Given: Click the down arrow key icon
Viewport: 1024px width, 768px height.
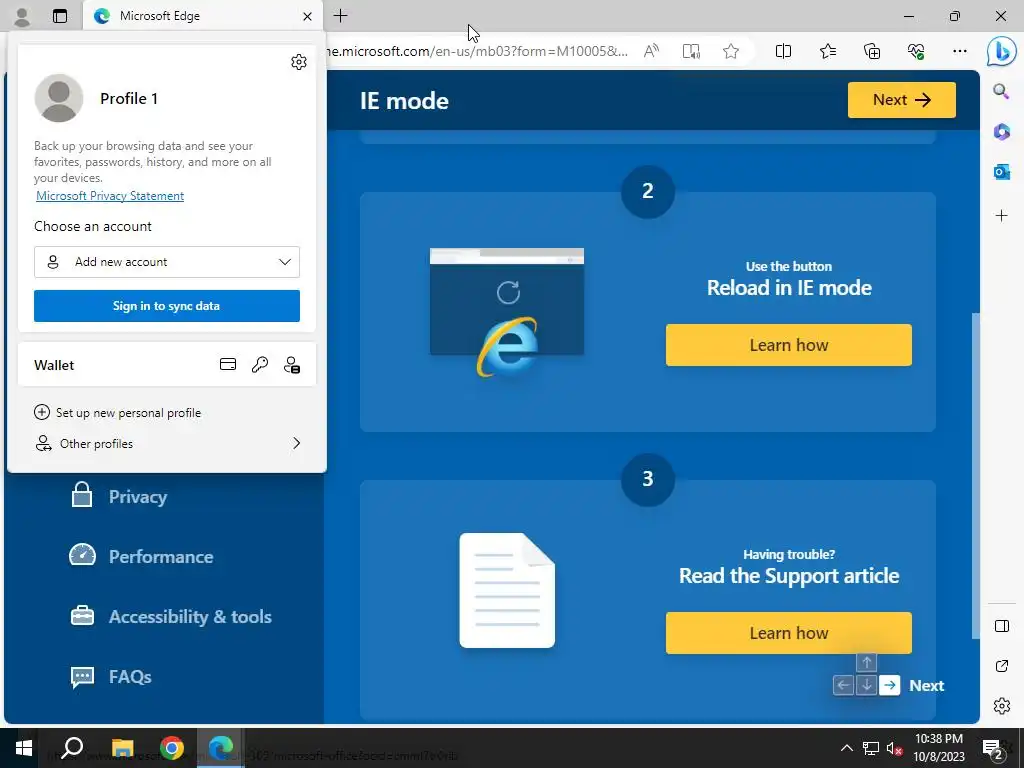Looking at the screenshot, I should coord(866,685).
